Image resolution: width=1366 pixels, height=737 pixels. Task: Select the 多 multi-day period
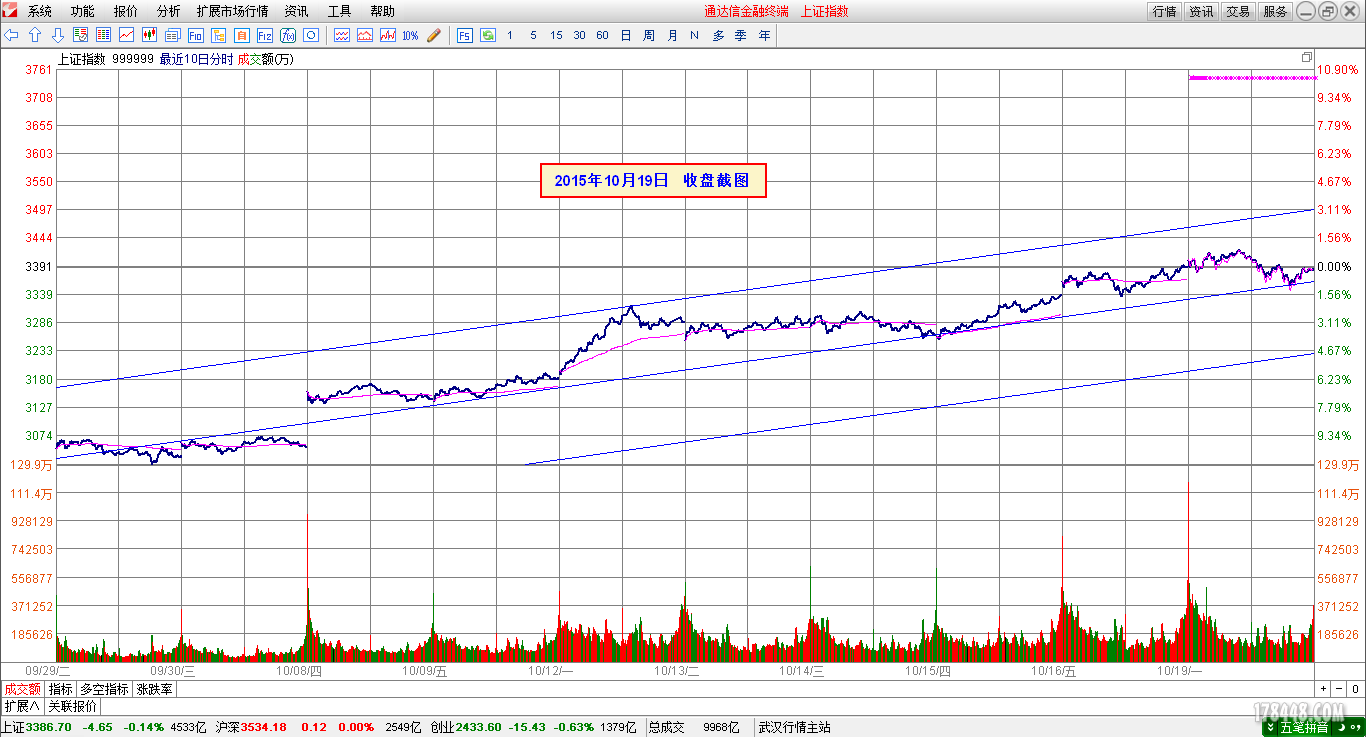click(x=718, y=35)
